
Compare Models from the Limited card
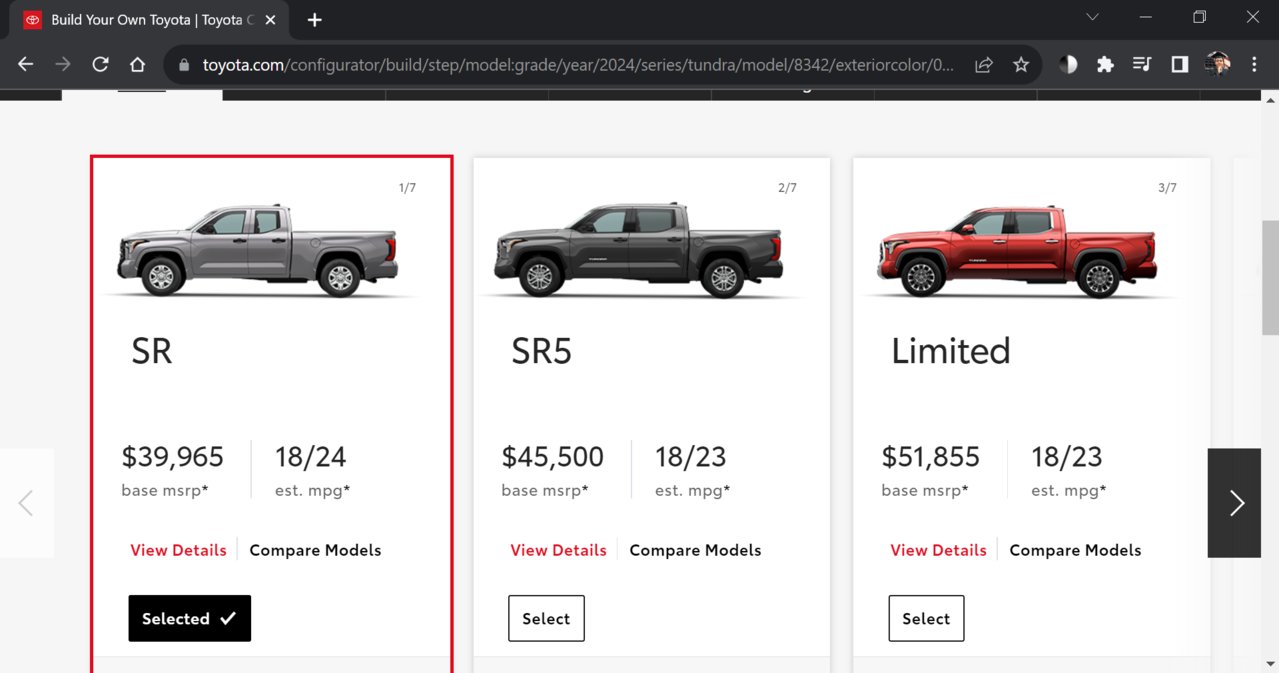1075,550
